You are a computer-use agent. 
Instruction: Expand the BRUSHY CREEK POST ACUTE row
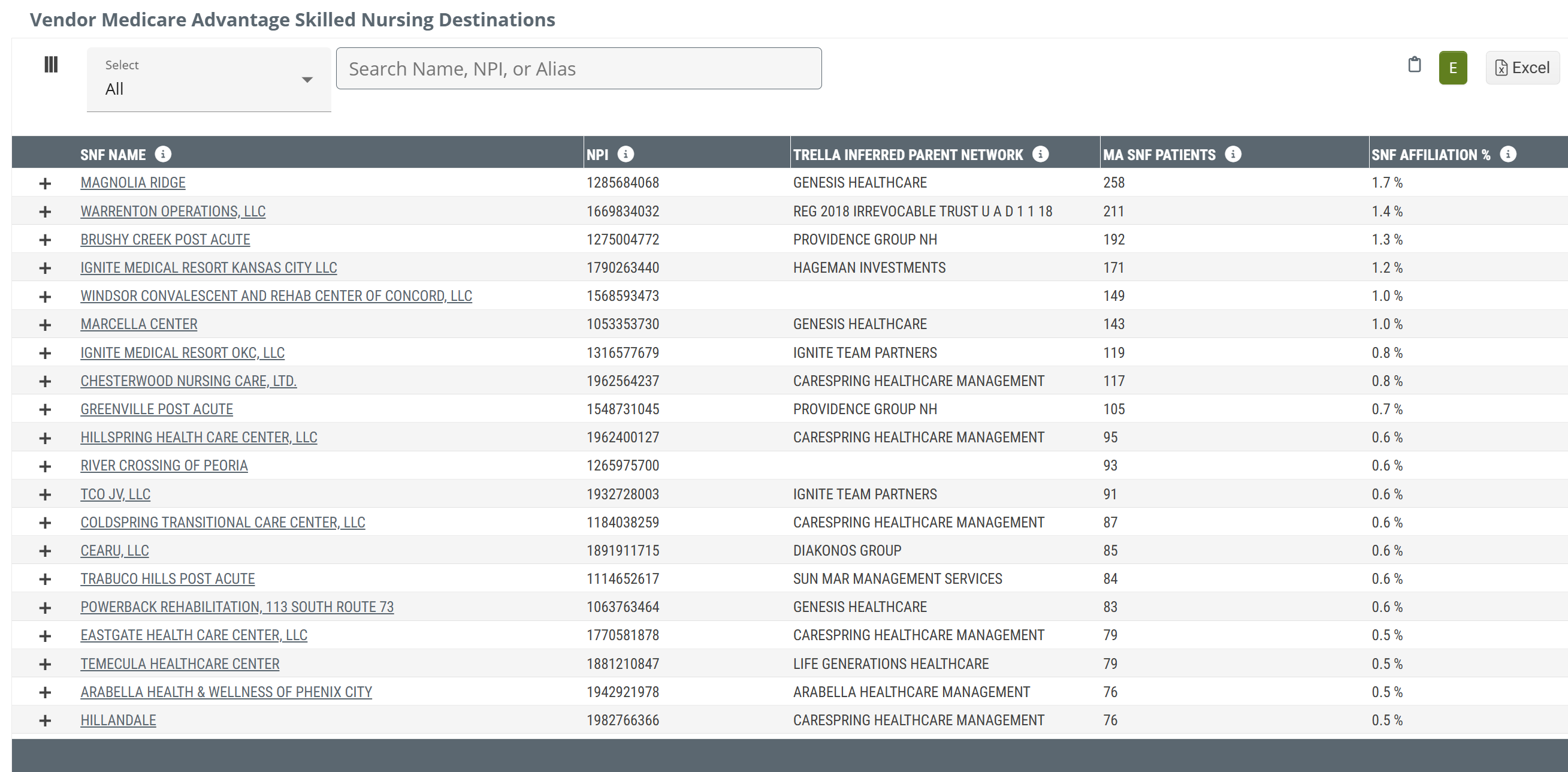pyautogui.click(x=45, y=240)
